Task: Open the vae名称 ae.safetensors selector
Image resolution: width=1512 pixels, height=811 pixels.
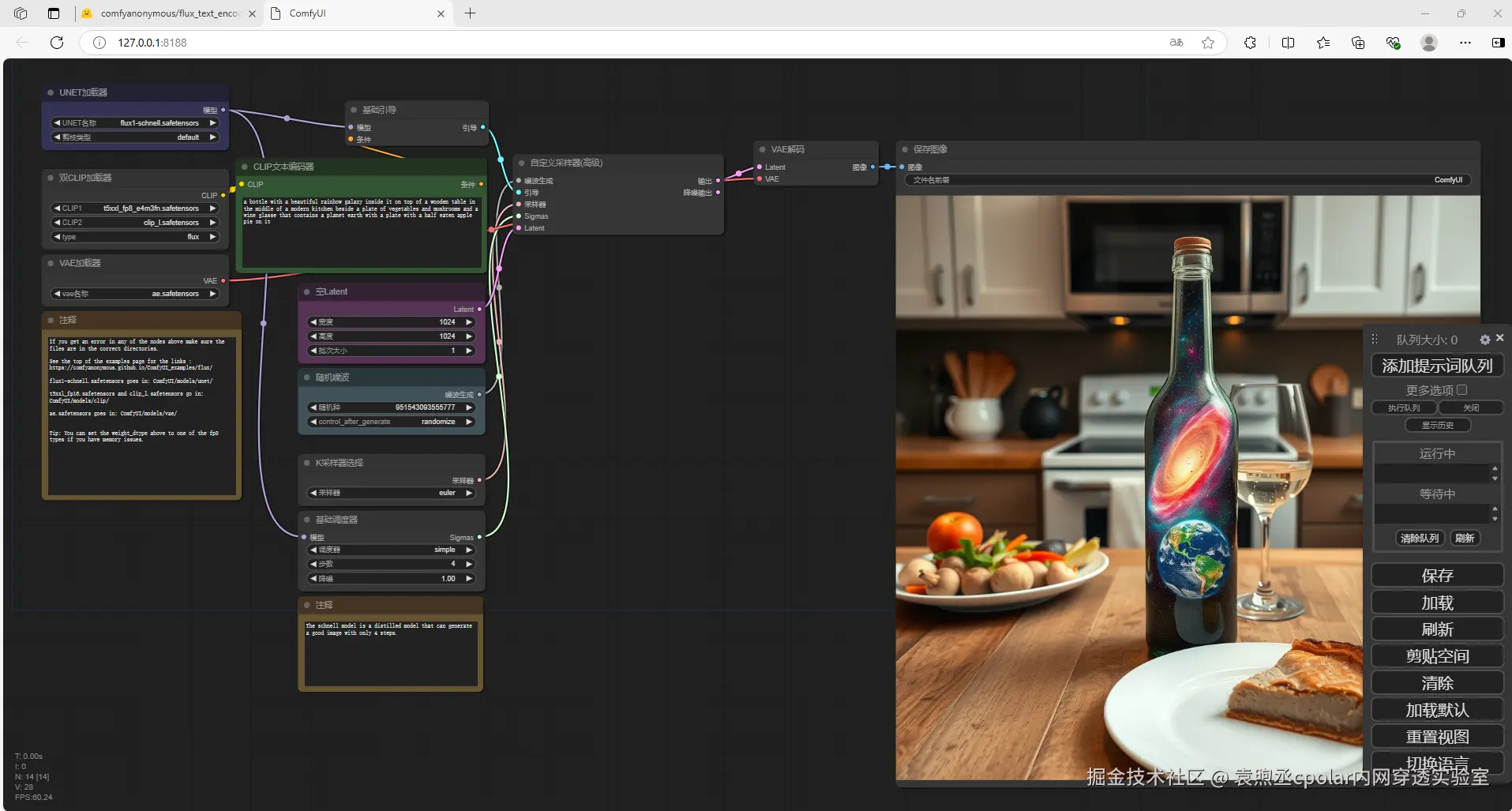Action: click(134, 294)
